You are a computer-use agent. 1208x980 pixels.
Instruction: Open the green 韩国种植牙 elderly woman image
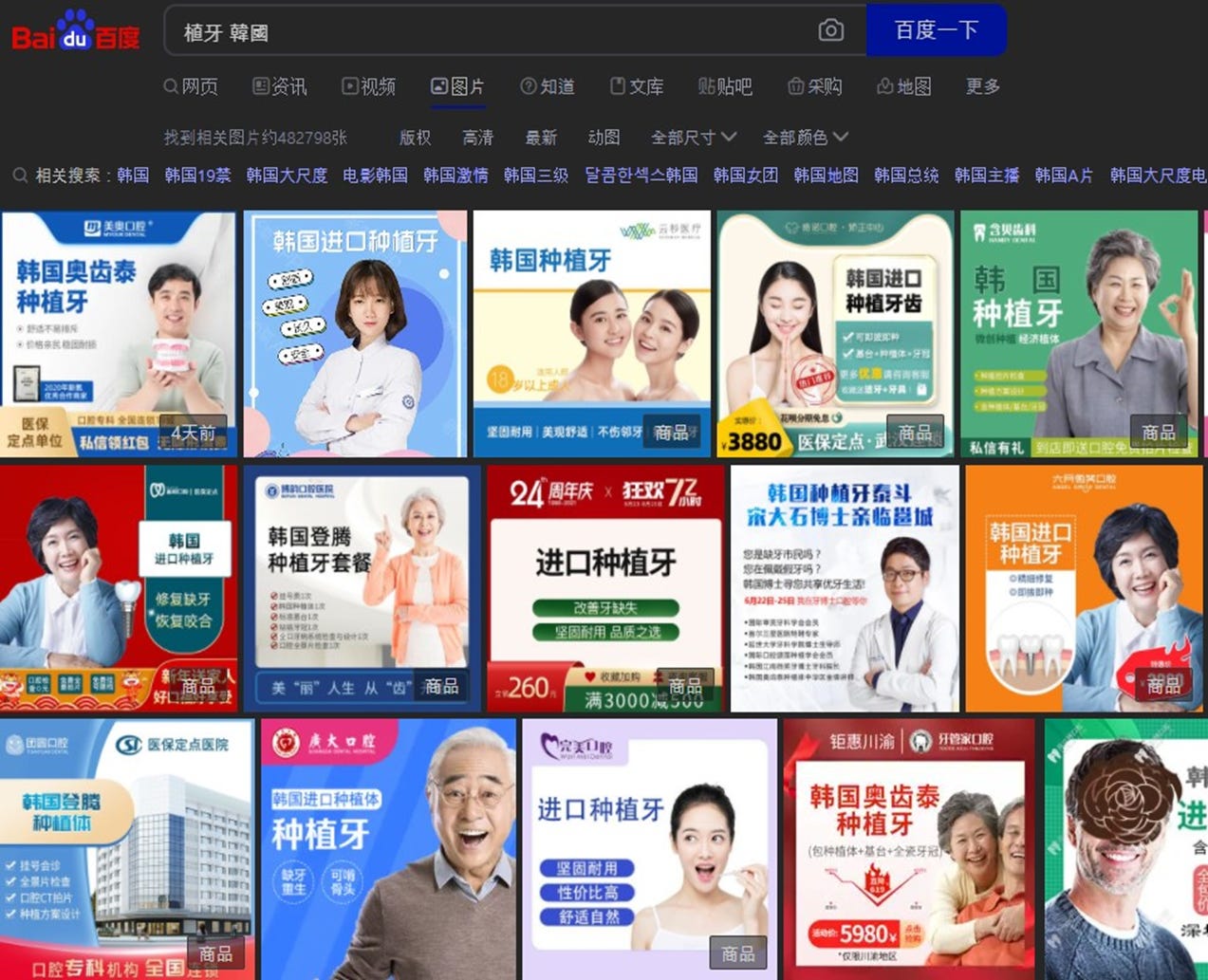tap(1079, 334)
